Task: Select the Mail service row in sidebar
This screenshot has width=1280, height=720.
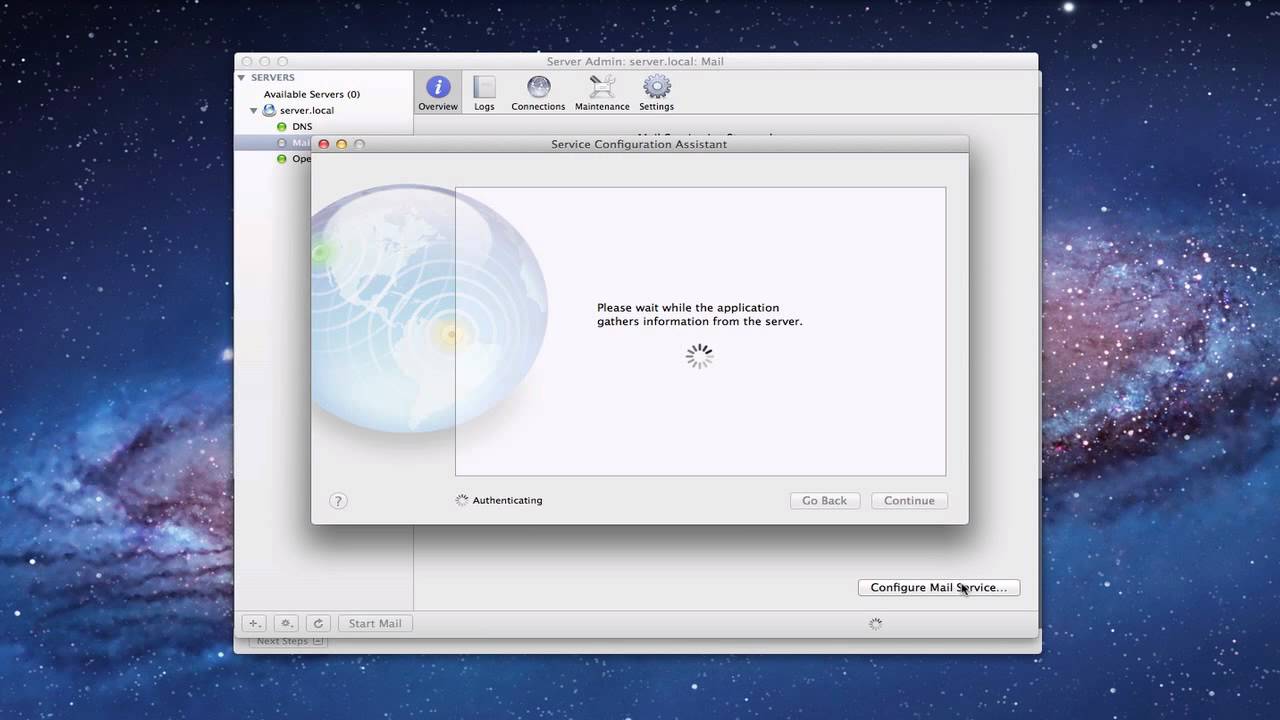Action: click(x=273, y=143)
